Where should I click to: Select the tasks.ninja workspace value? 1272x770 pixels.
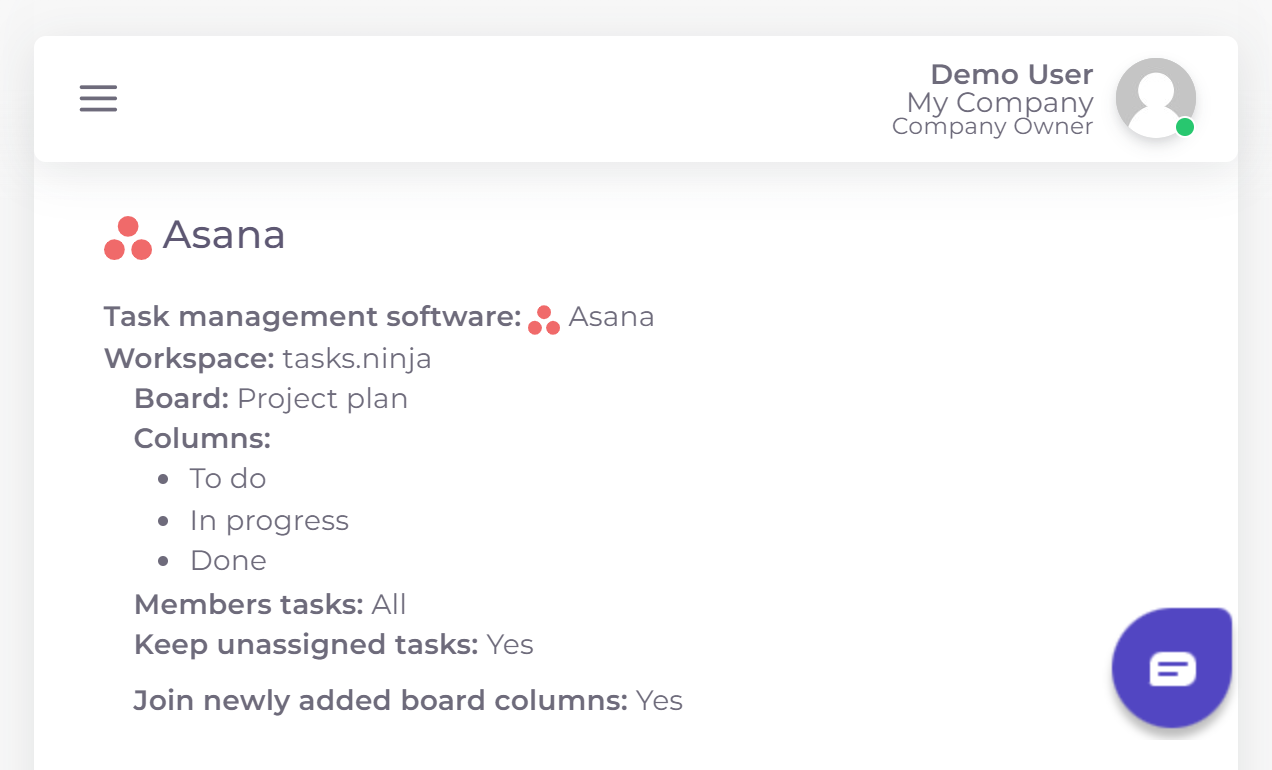click(x=357, y=358)
